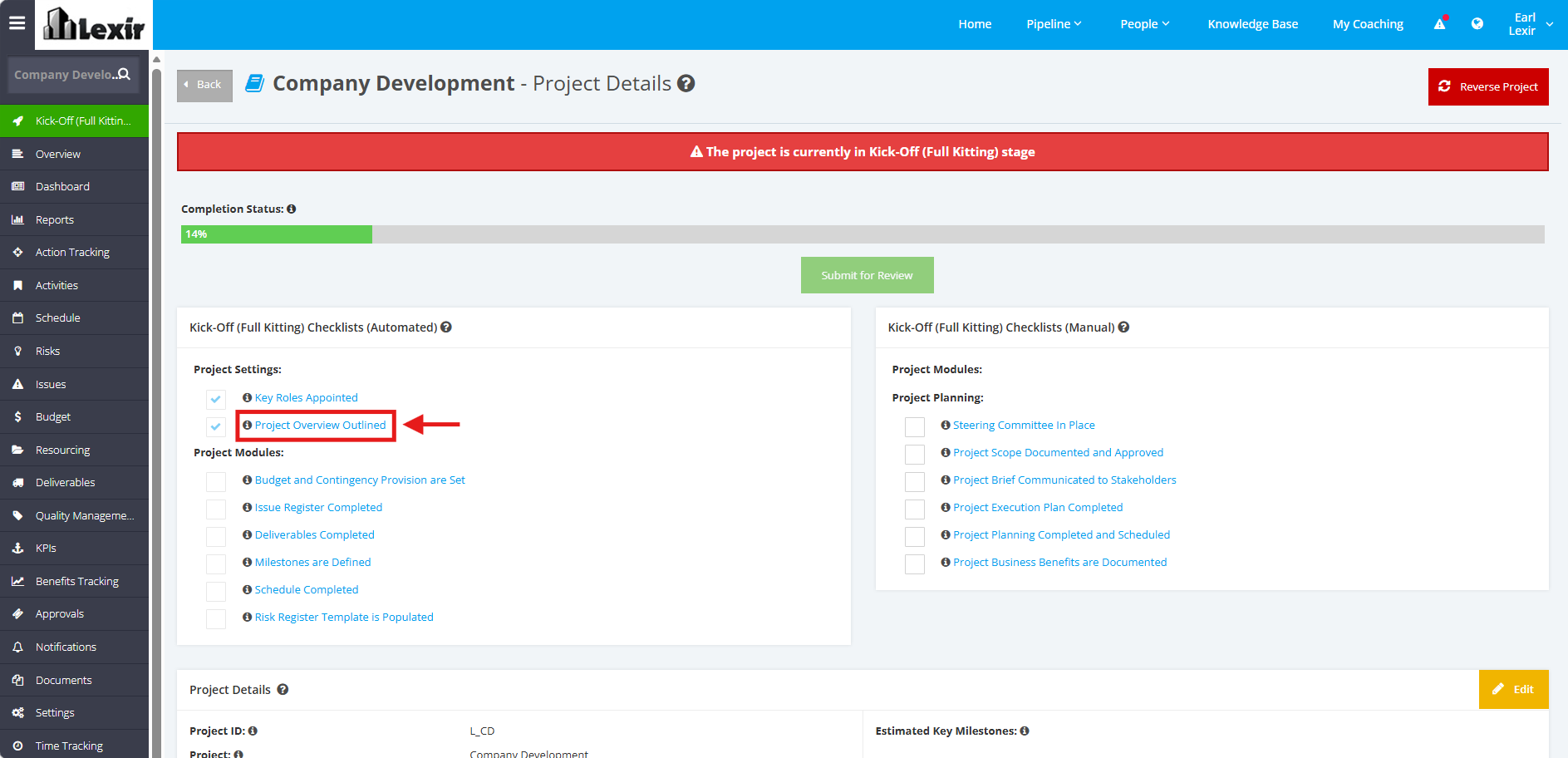Click info icon beside Project Execution Plan Completed
The height and width of the screenshot is (758, 1568).
[946, 507]
